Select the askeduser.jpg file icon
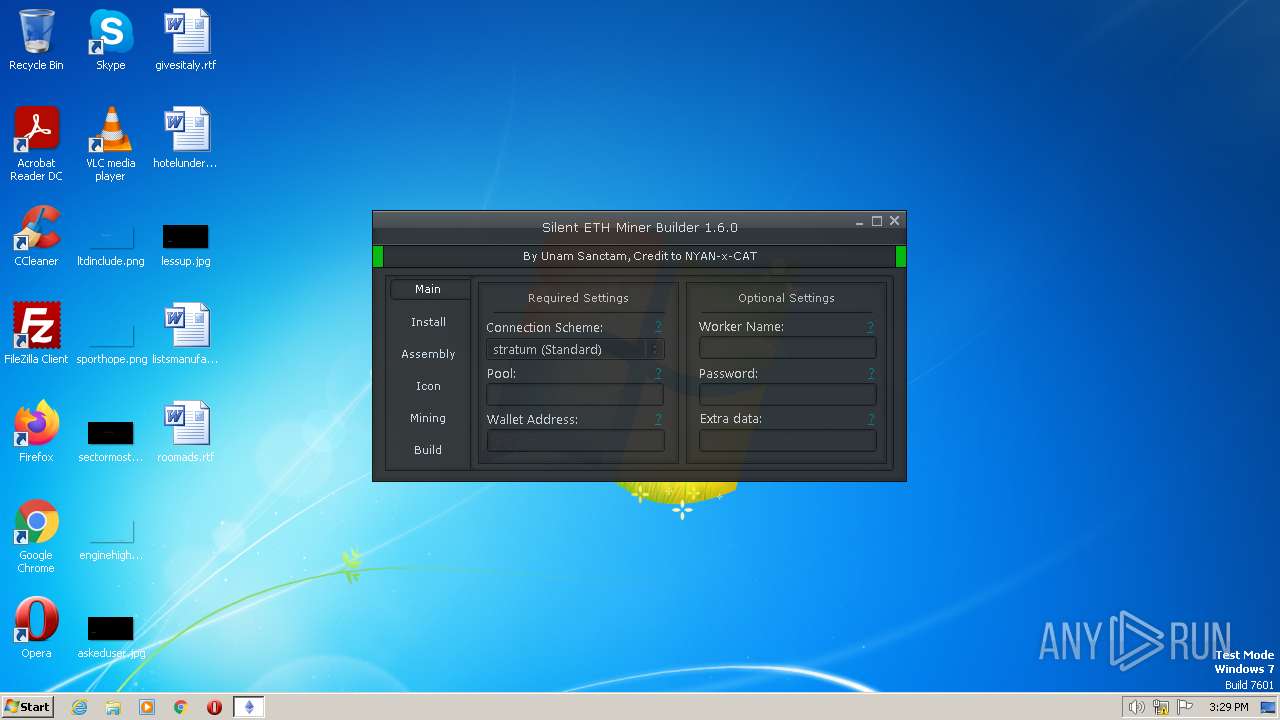This screenshot has height=720, width=1280. 110,636
